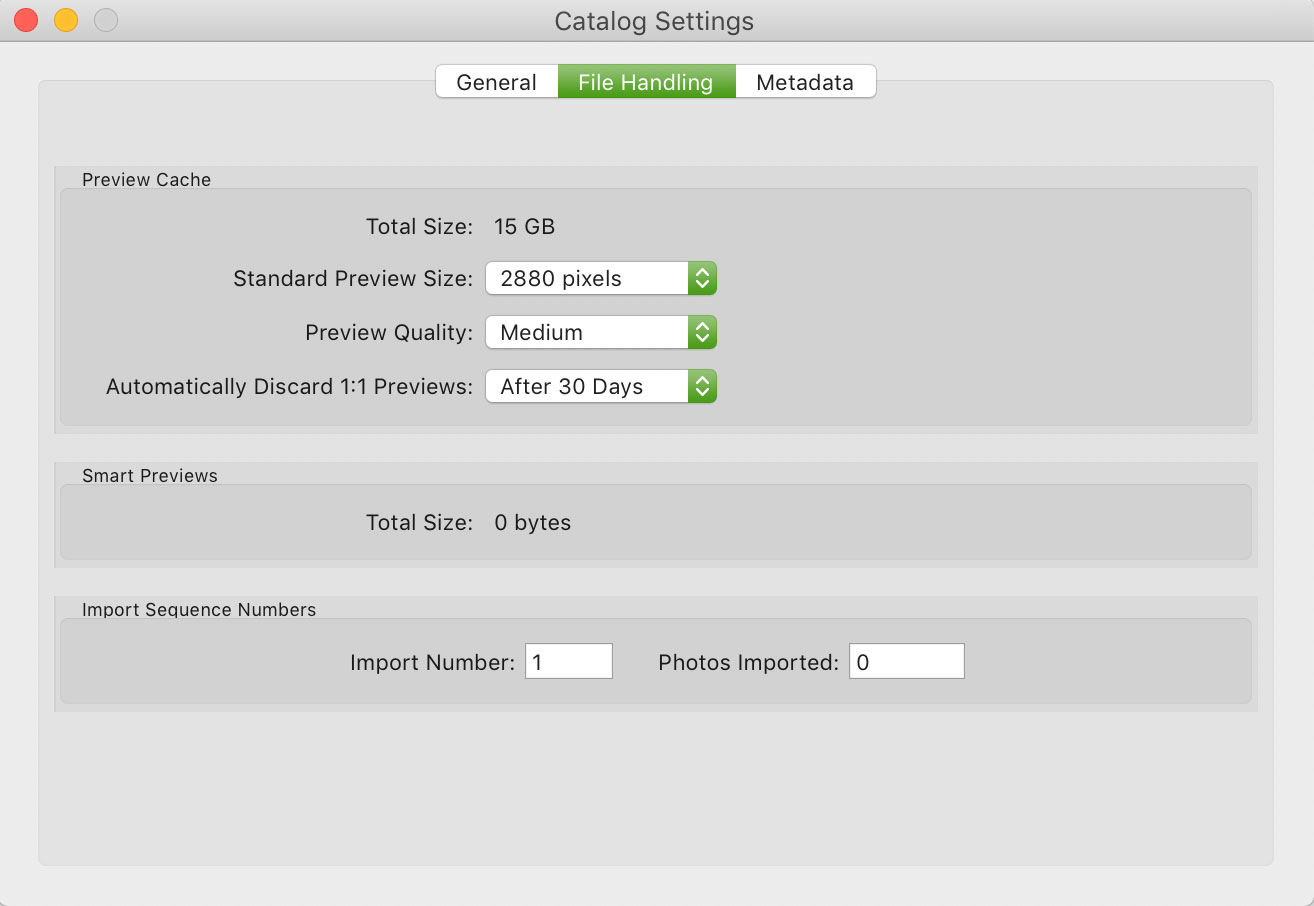
Task: Focus the Photos Imported input field
Action: pos(906,662)
